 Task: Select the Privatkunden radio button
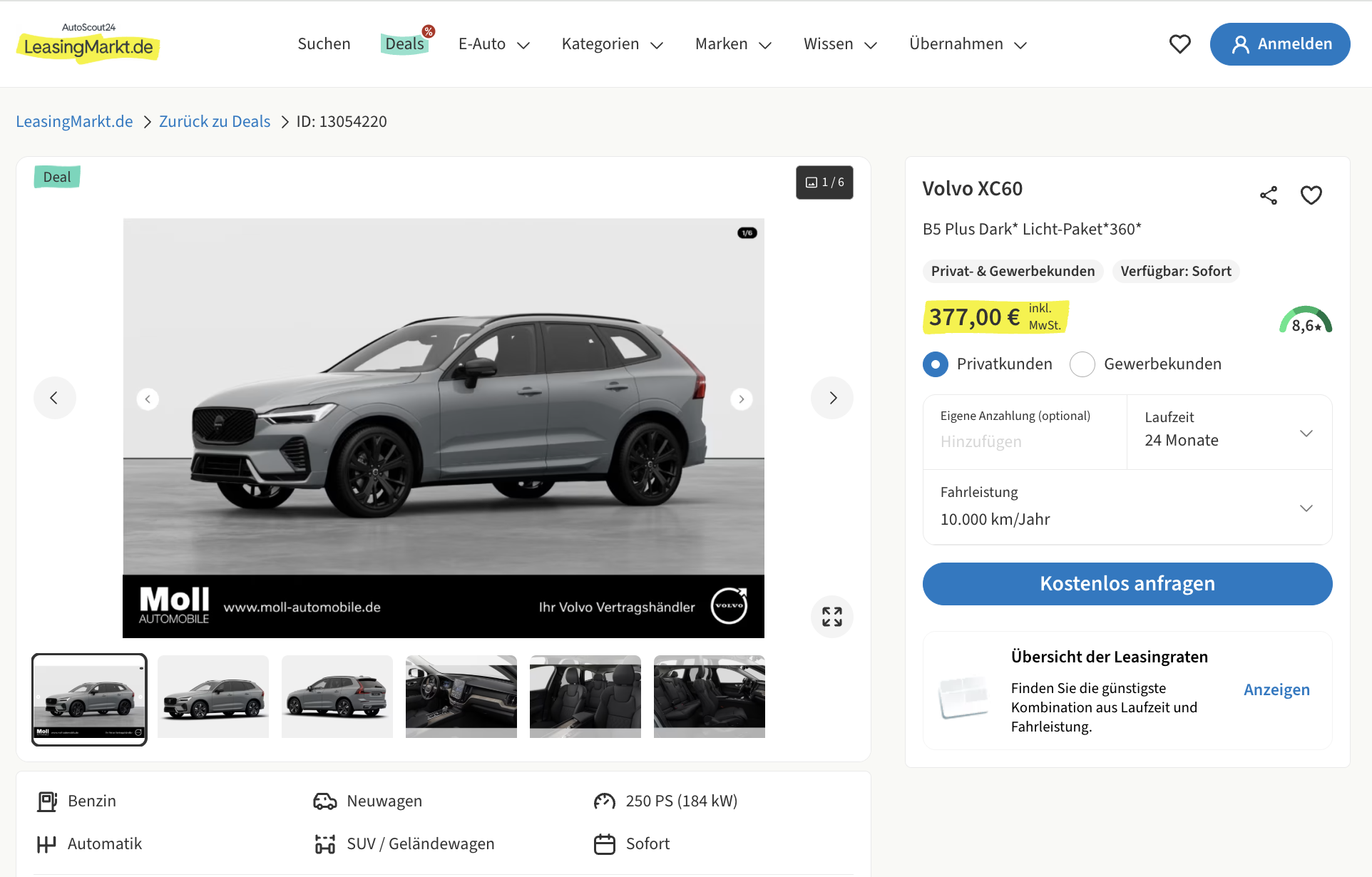[936, 364]
